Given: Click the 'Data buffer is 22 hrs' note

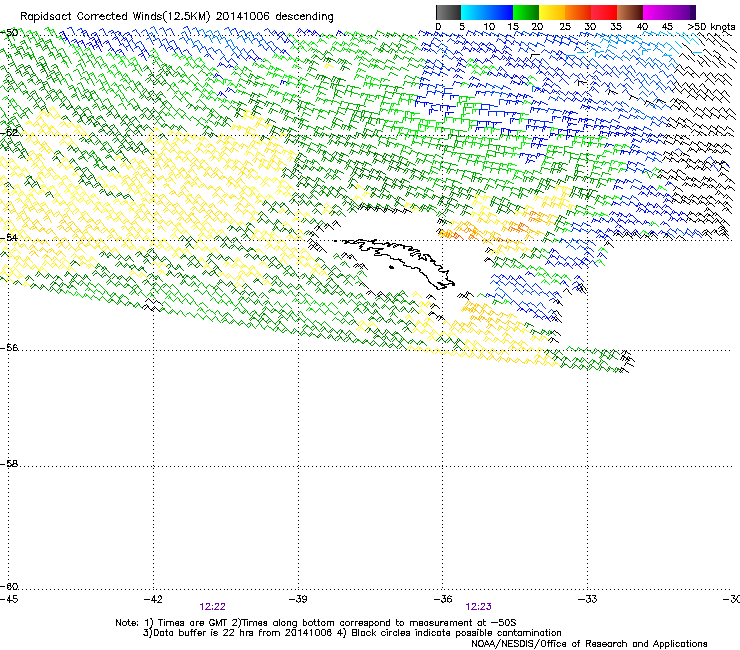Looking at the screenshot, I should [x=352, y=633].
